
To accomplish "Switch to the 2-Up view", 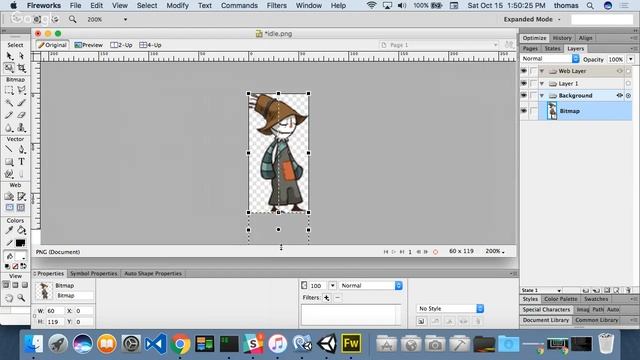I will point(122,45).
